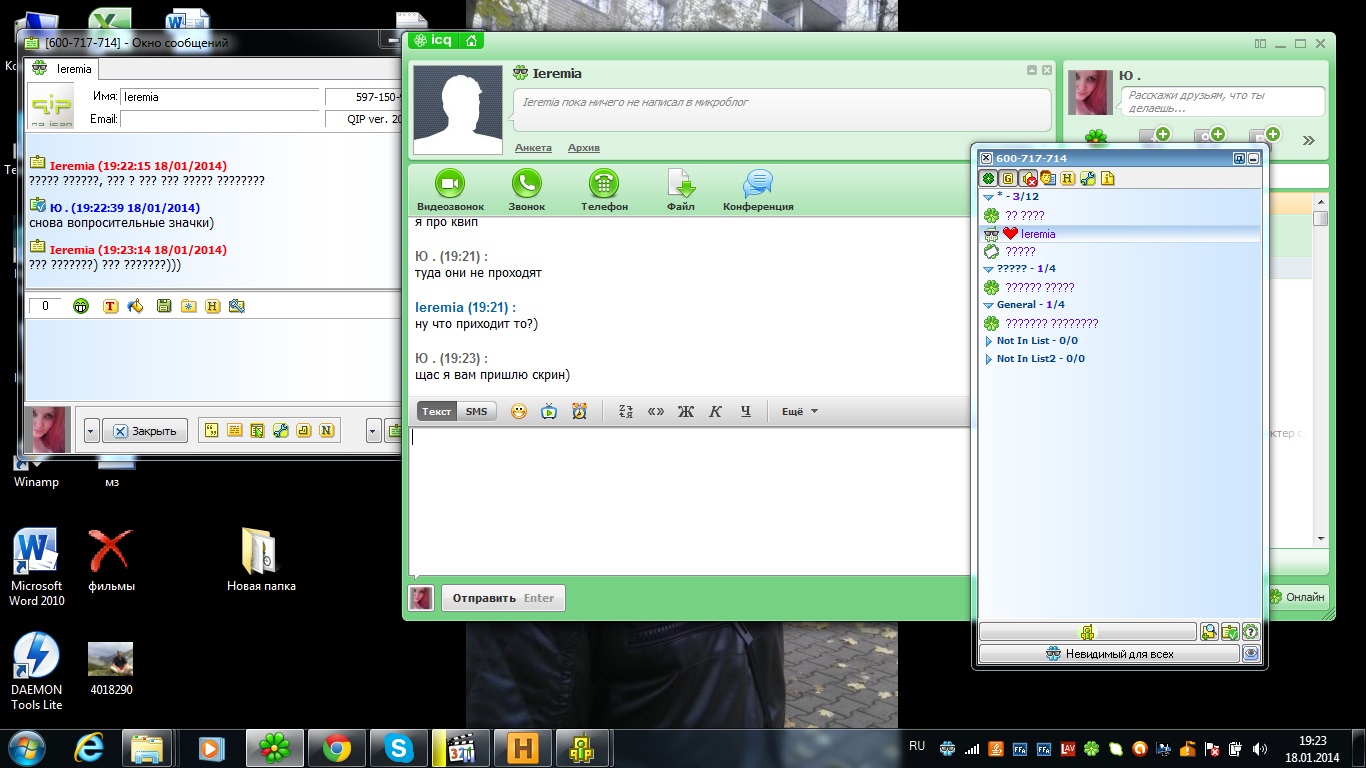The image size is (1366, 768).
Task: Click the Звонок voice call icon
Action: (526, 184)
